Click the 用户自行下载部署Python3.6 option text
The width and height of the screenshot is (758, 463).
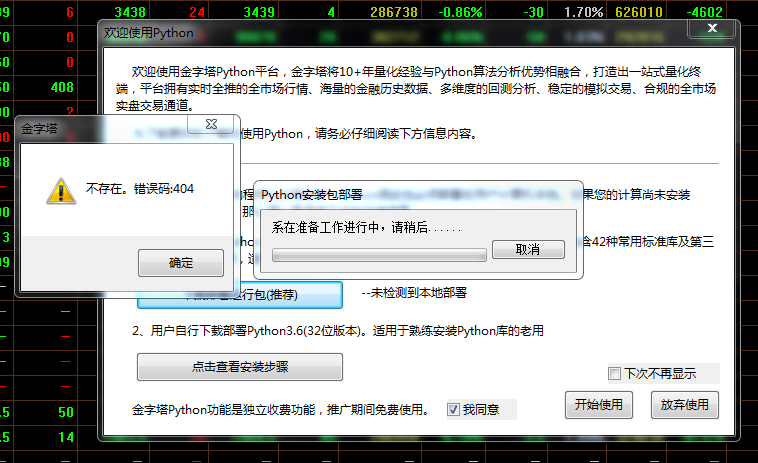[x=338, y=331]
